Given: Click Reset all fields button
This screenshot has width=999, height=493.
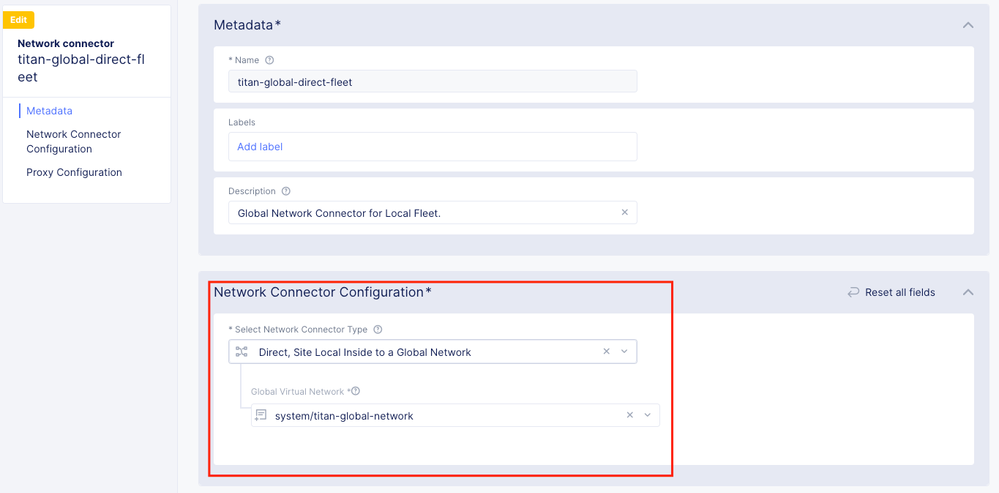Looking at the screenshot, I should 899,292.
